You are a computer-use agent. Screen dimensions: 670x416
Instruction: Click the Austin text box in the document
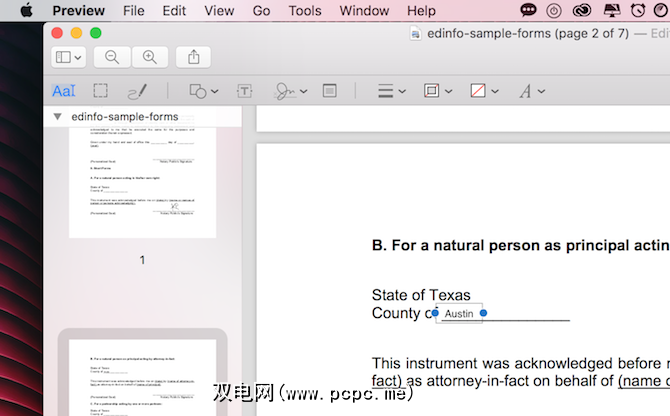459,313
